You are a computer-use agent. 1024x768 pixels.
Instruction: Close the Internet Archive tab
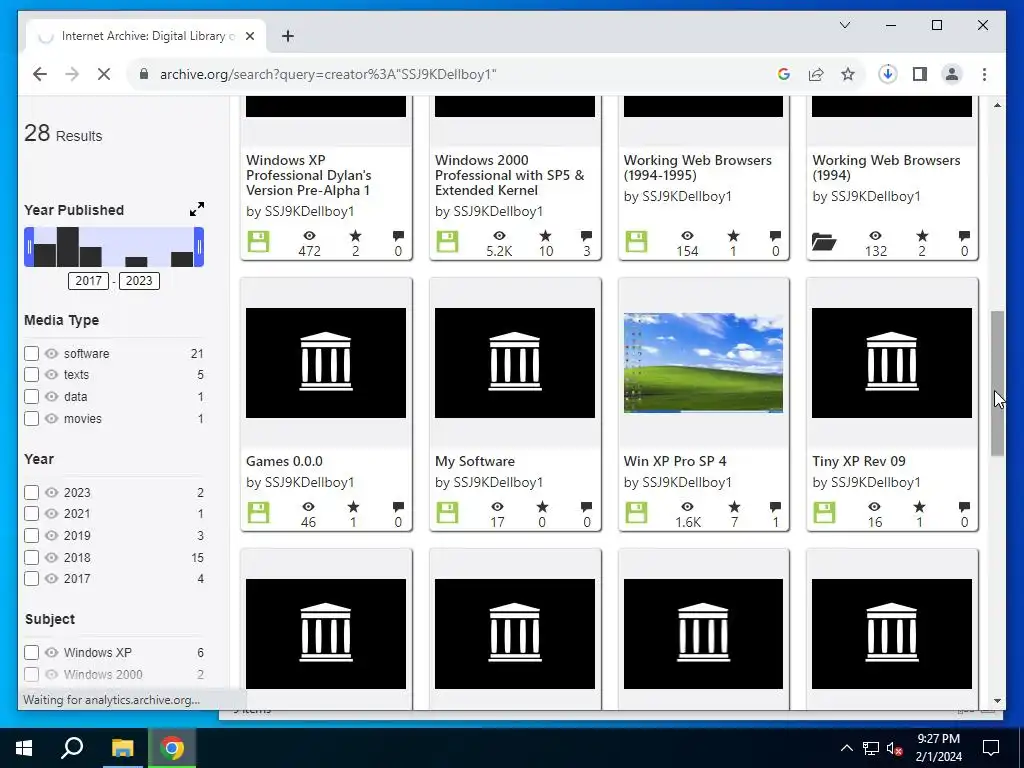click(249, 36)
